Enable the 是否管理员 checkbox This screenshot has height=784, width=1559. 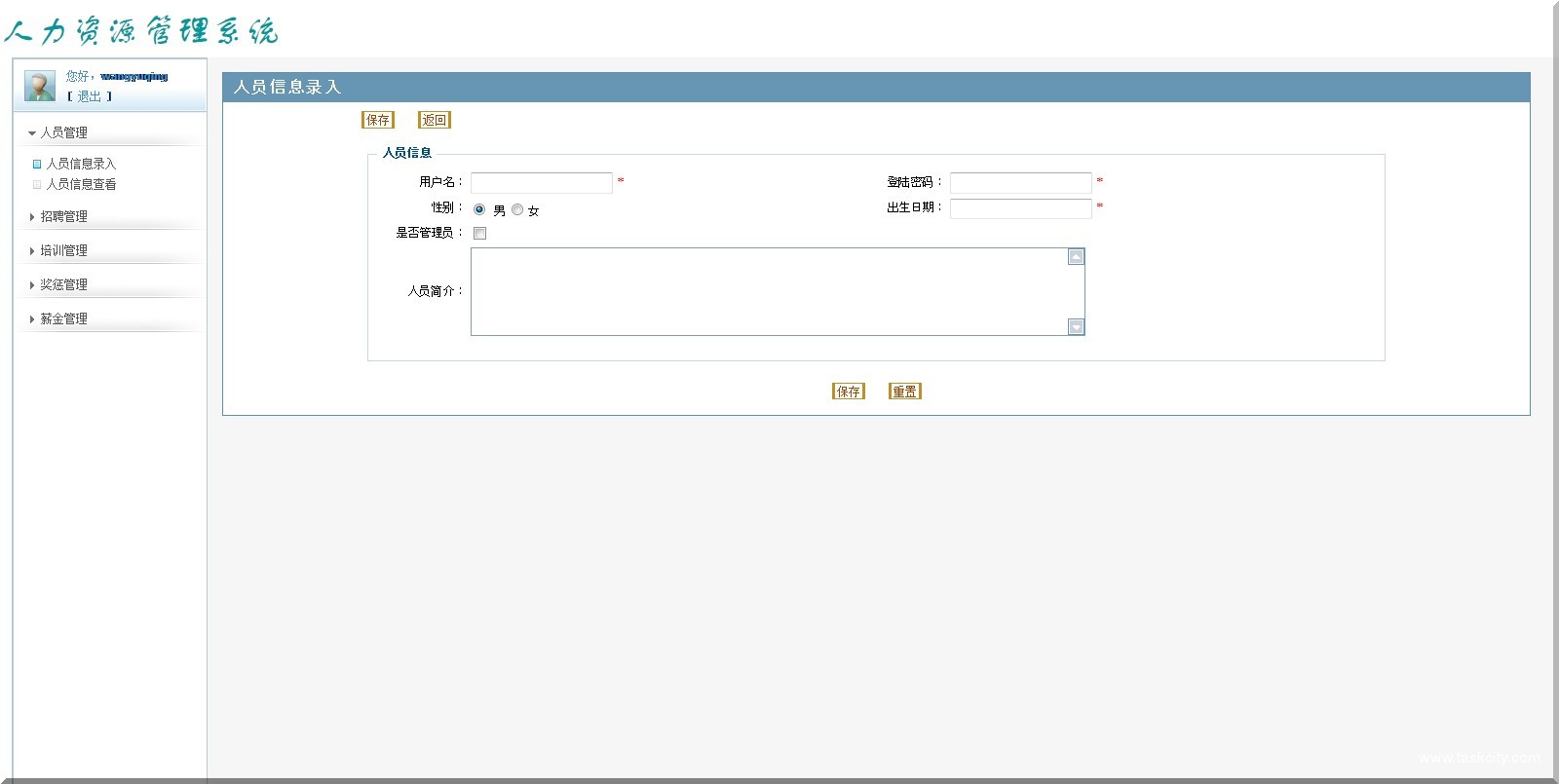click(479, 234)
